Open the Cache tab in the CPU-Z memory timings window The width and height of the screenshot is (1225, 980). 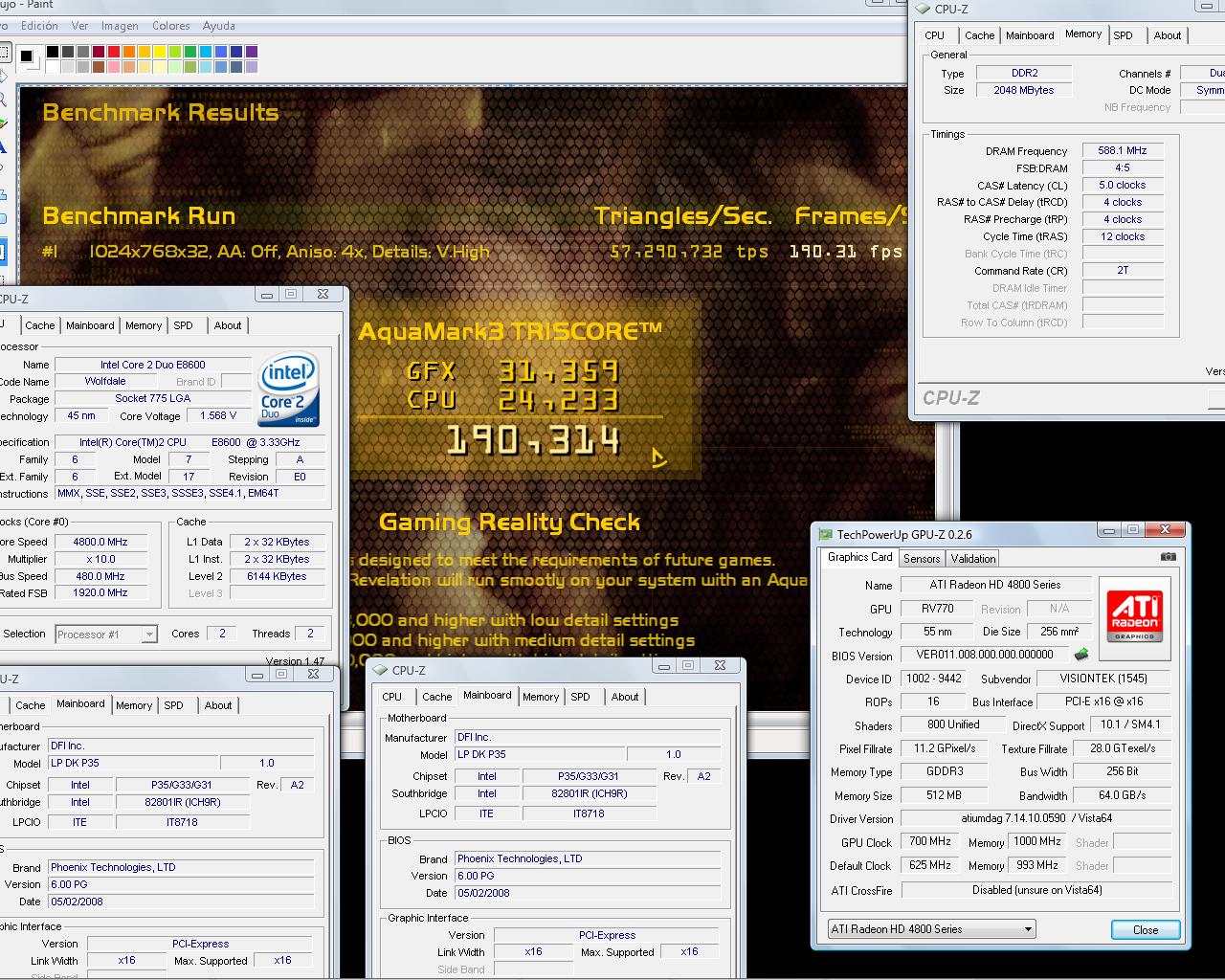click(979, 35)
